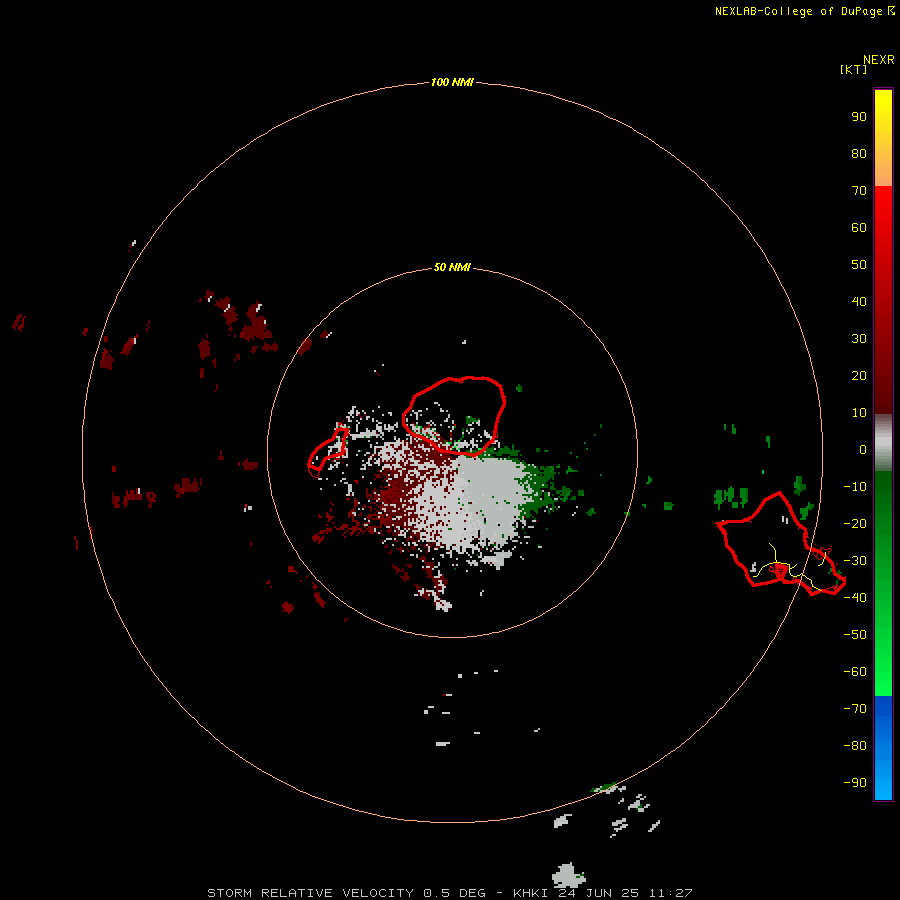This screenshot has width=900, height=900.
Task: Click the 20 value on velocity scale
Action: [x=859, y=375]
